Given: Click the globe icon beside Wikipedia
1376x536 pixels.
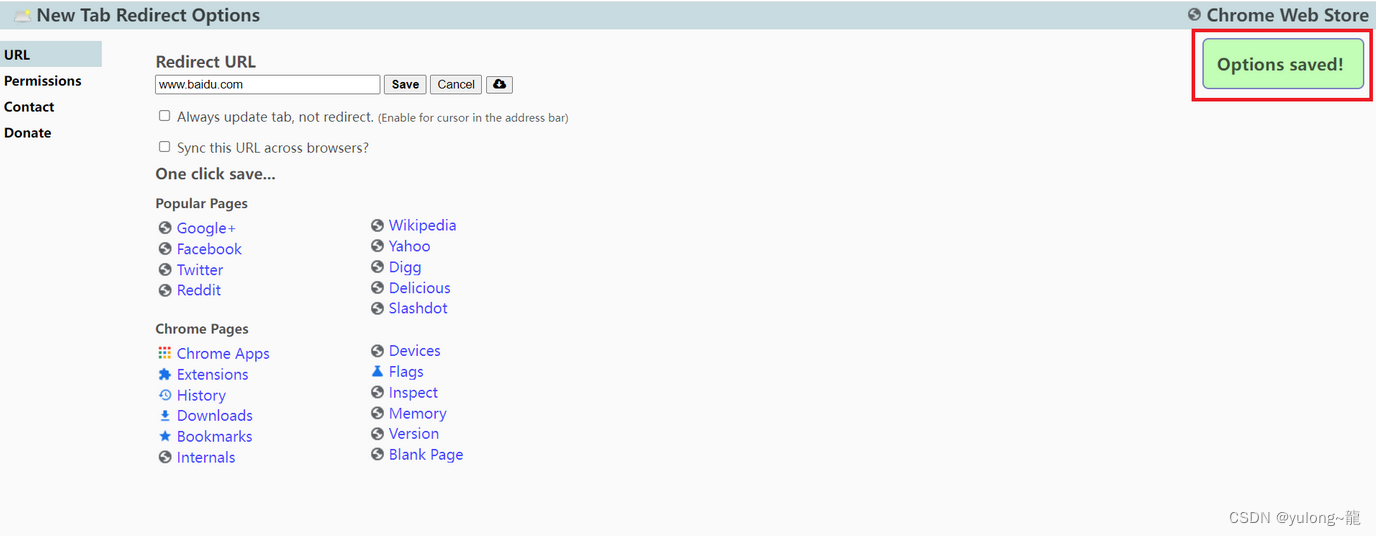Looking at the screenshot, I should coord(377,225).
